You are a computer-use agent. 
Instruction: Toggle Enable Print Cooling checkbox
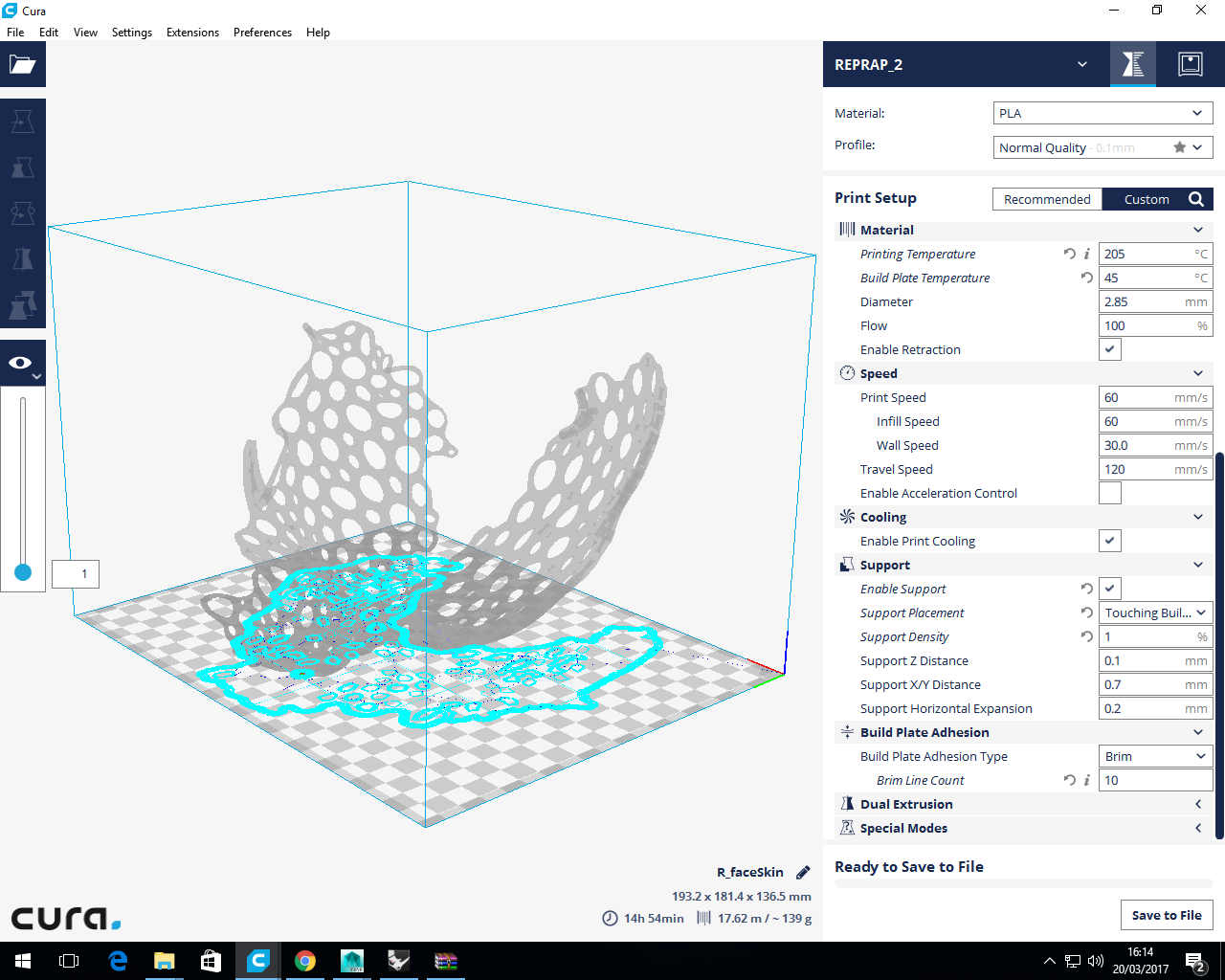[x=1110, y=541]
